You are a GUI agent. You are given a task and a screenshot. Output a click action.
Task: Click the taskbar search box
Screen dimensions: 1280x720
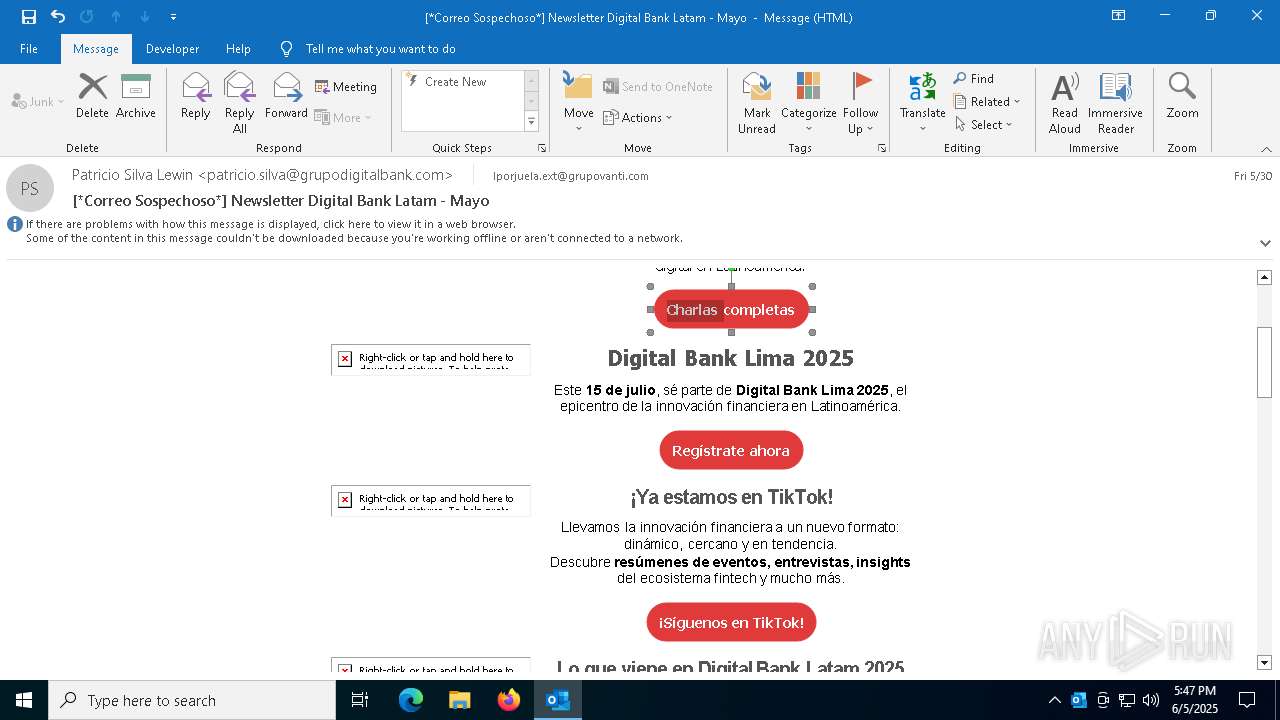(x=192, y=700)
